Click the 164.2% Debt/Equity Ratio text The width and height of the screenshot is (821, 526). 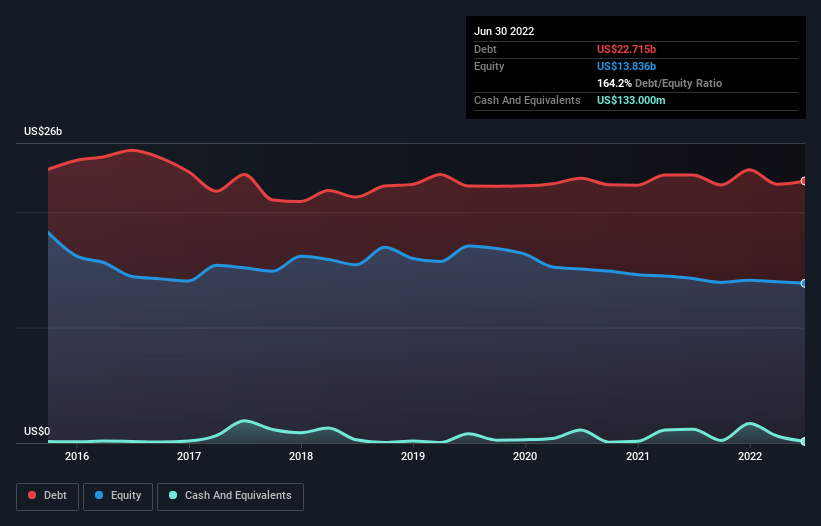click(x=659, y=83)
